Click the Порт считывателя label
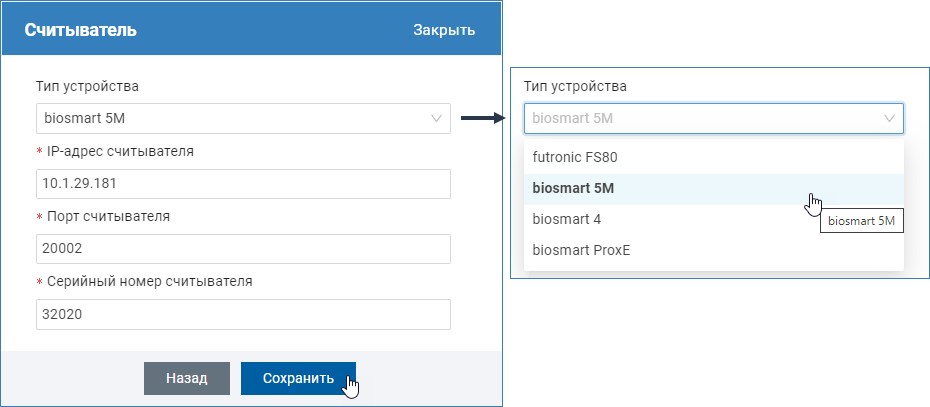The height and width of the screenshot is (407, 930). tap(110, 217)
